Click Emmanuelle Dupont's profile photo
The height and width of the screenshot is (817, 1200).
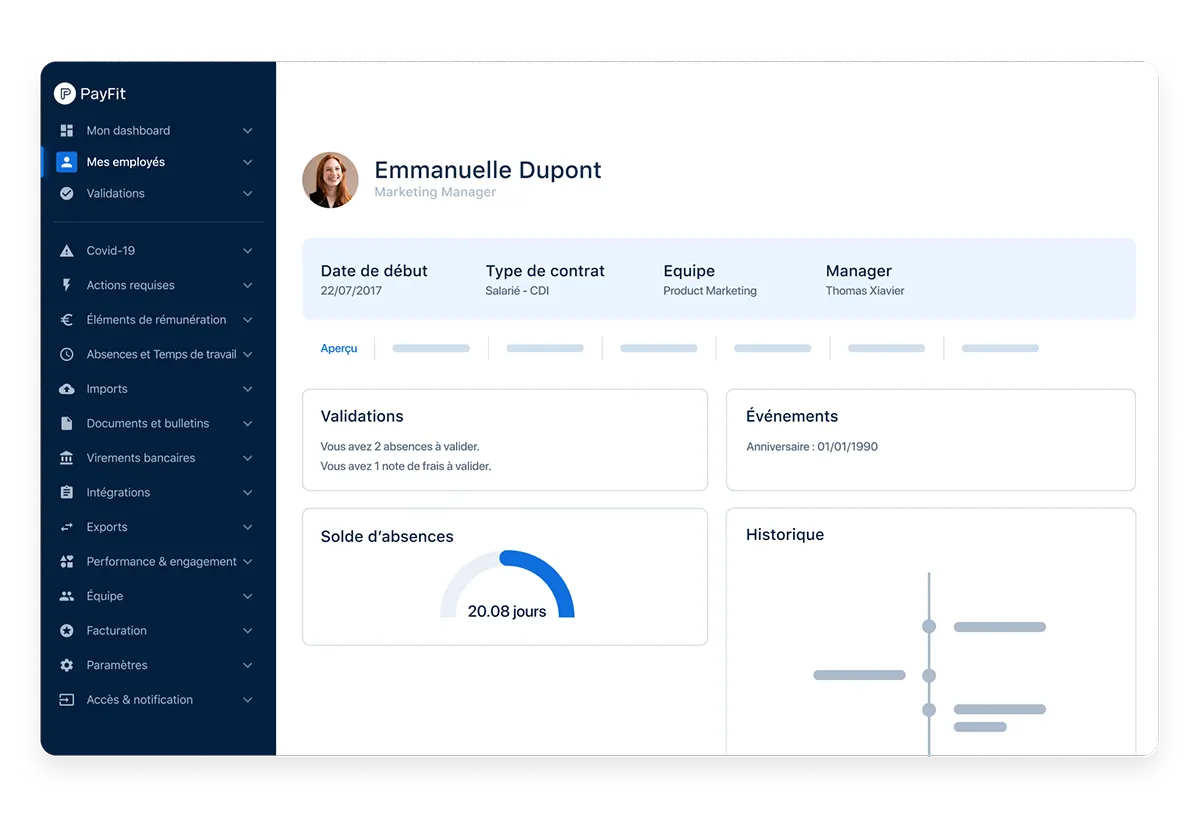coord(330,180)
